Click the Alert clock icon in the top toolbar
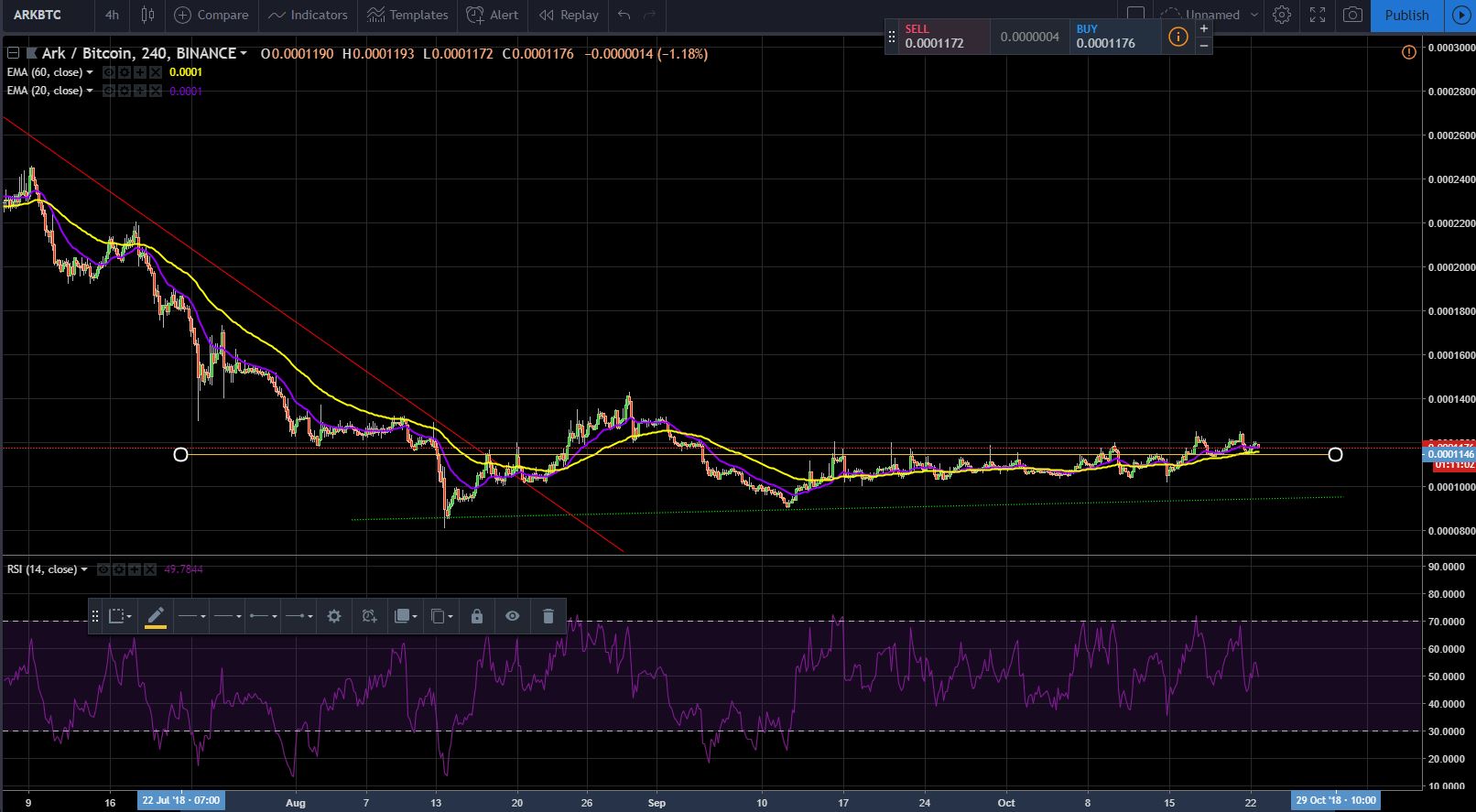The width and height of the screenshot is (1476, 812). 475,15
